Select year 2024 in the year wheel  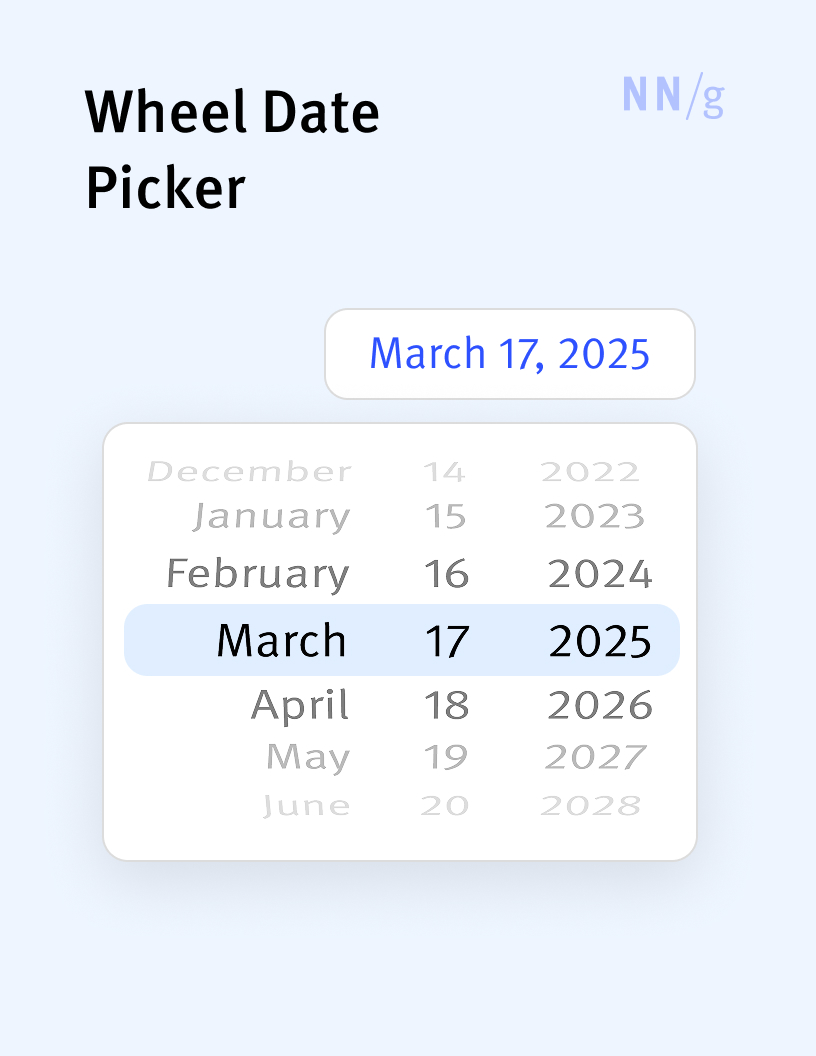[600, 574]
